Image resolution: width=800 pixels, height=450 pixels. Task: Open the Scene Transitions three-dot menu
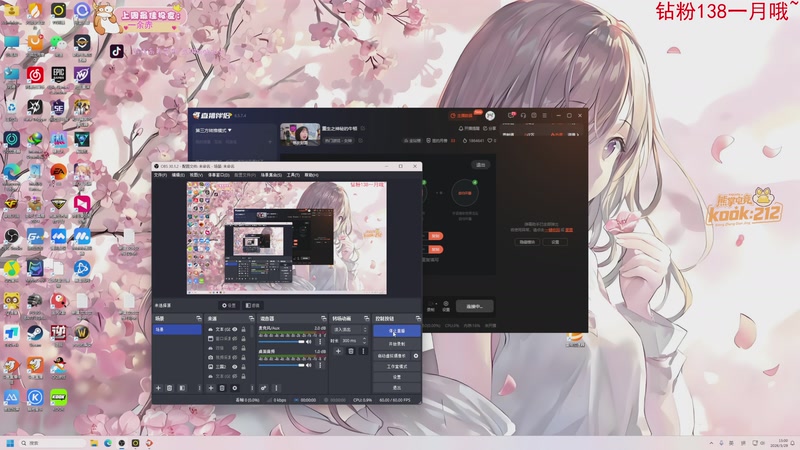coord(363,351)
